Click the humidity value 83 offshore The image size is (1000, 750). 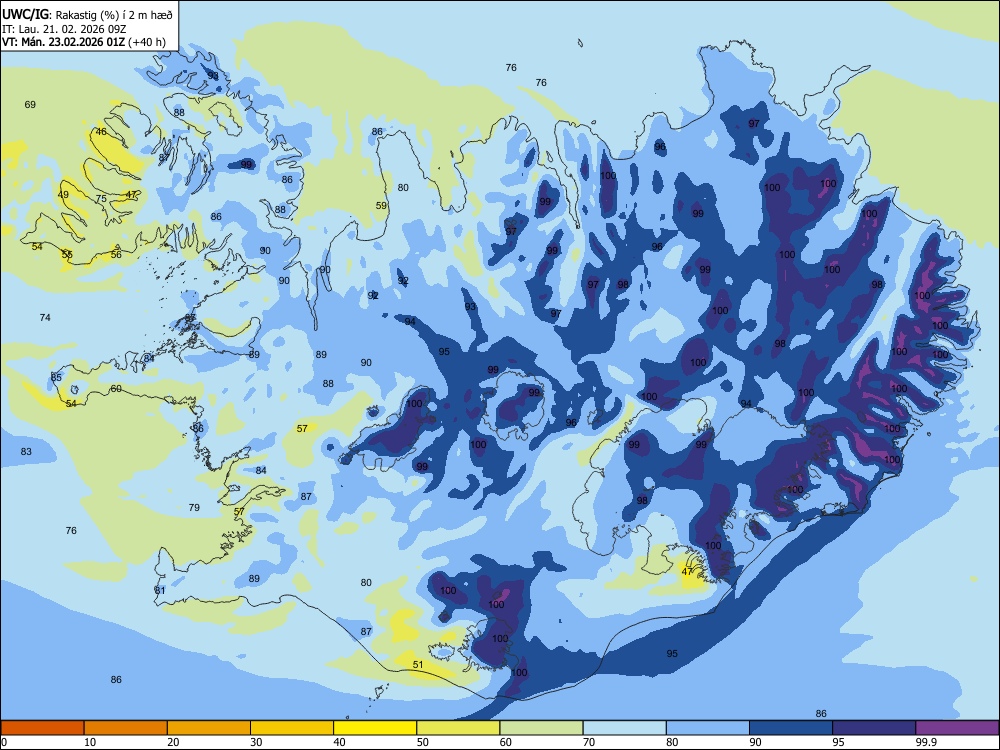tap(26, 452)
